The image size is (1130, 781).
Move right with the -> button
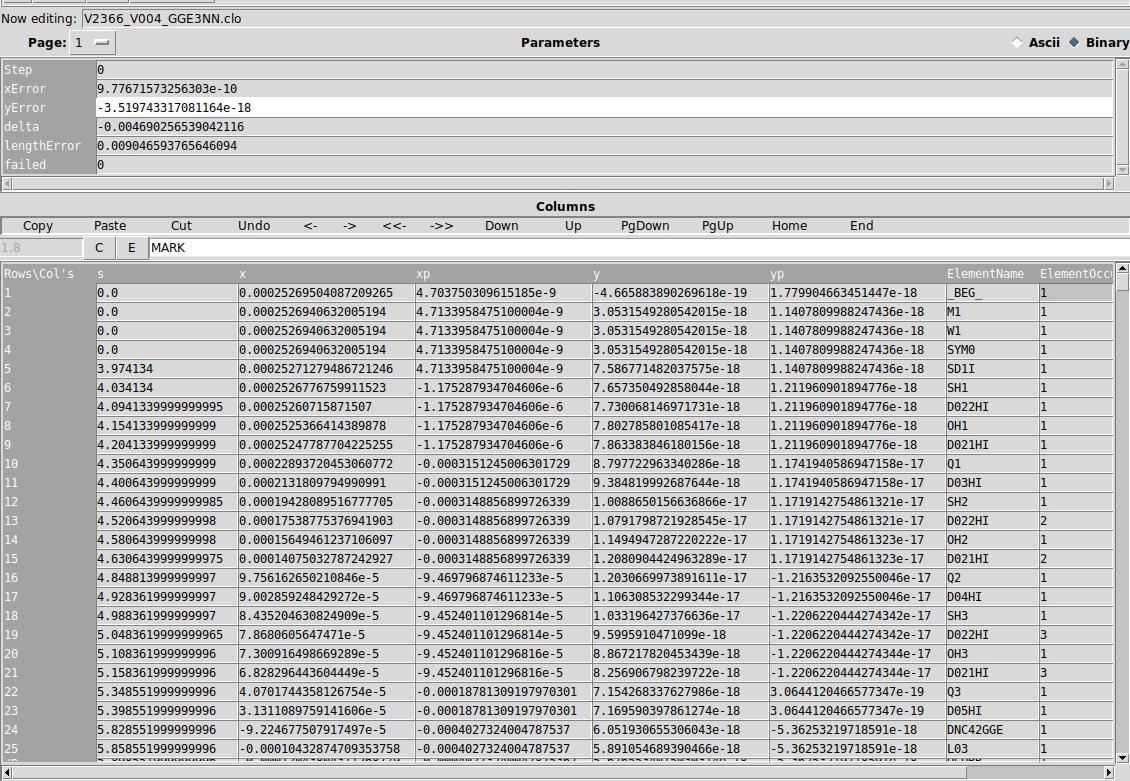(349, 226)
